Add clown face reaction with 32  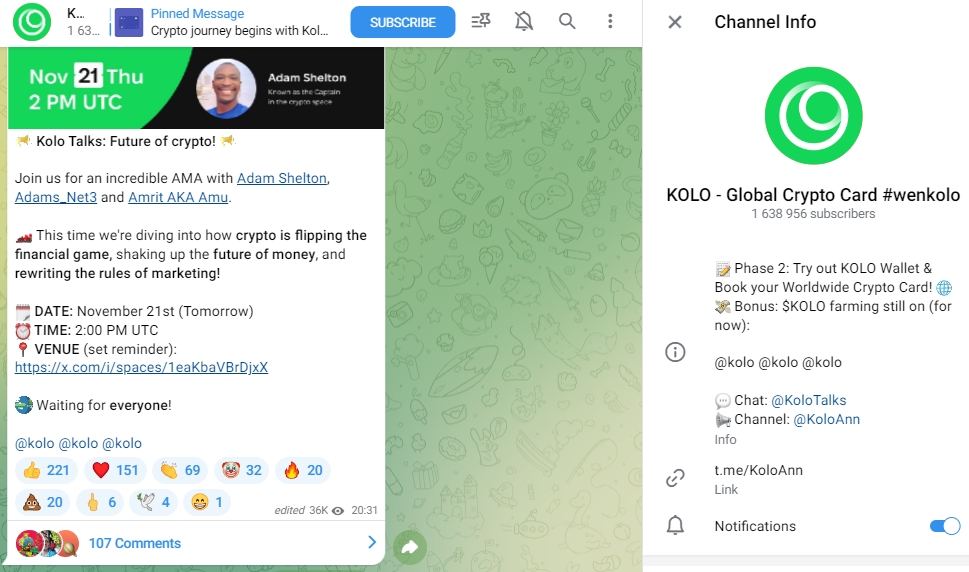241,471
